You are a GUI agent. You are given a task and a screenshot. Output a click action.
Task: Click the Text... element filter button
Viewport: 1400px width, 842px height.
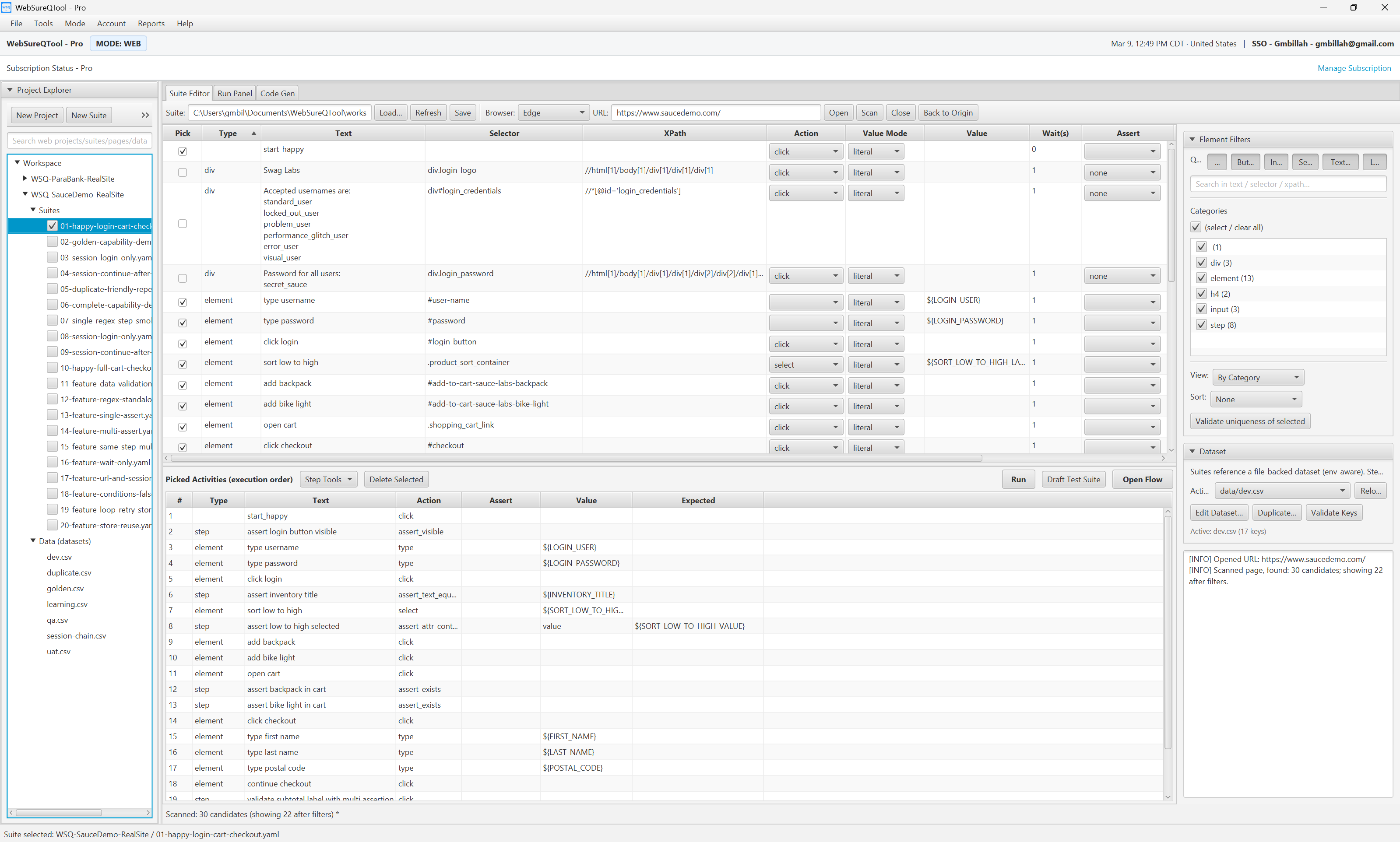[x=1340, y=162]
